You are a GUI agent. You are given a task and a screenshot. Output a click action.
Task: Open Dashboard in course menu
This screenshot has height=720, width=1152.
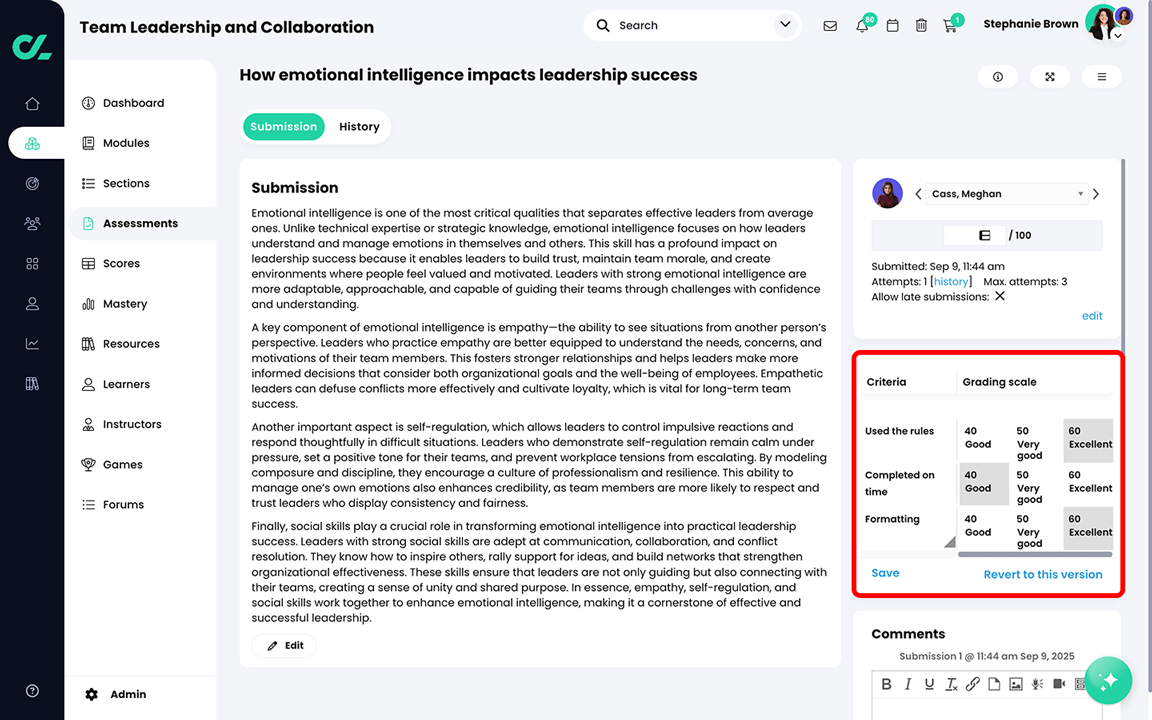[x=133, y=103]
